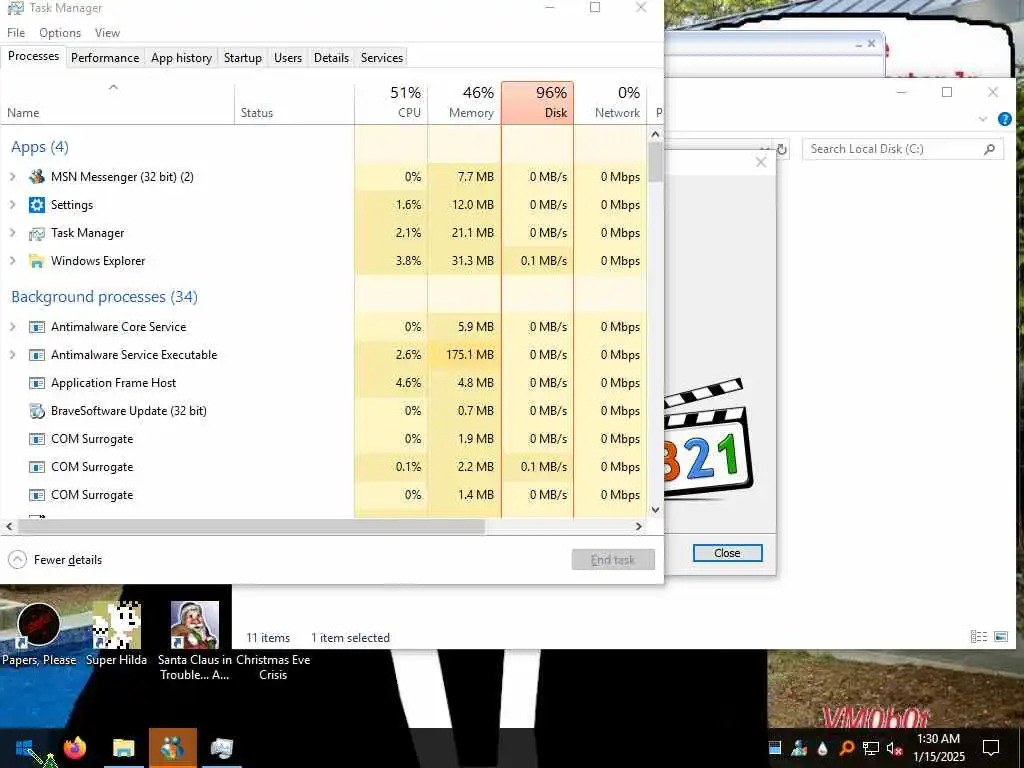Sort processes by the Disk column

(x=537, y=103)
